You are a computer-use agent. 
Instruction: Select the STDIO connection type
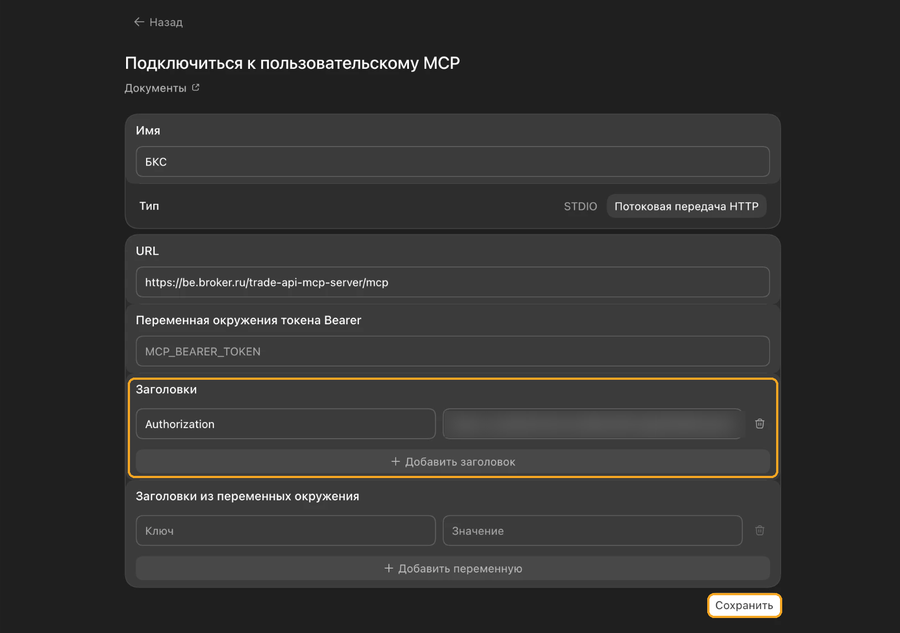click(x=580, y=206)
